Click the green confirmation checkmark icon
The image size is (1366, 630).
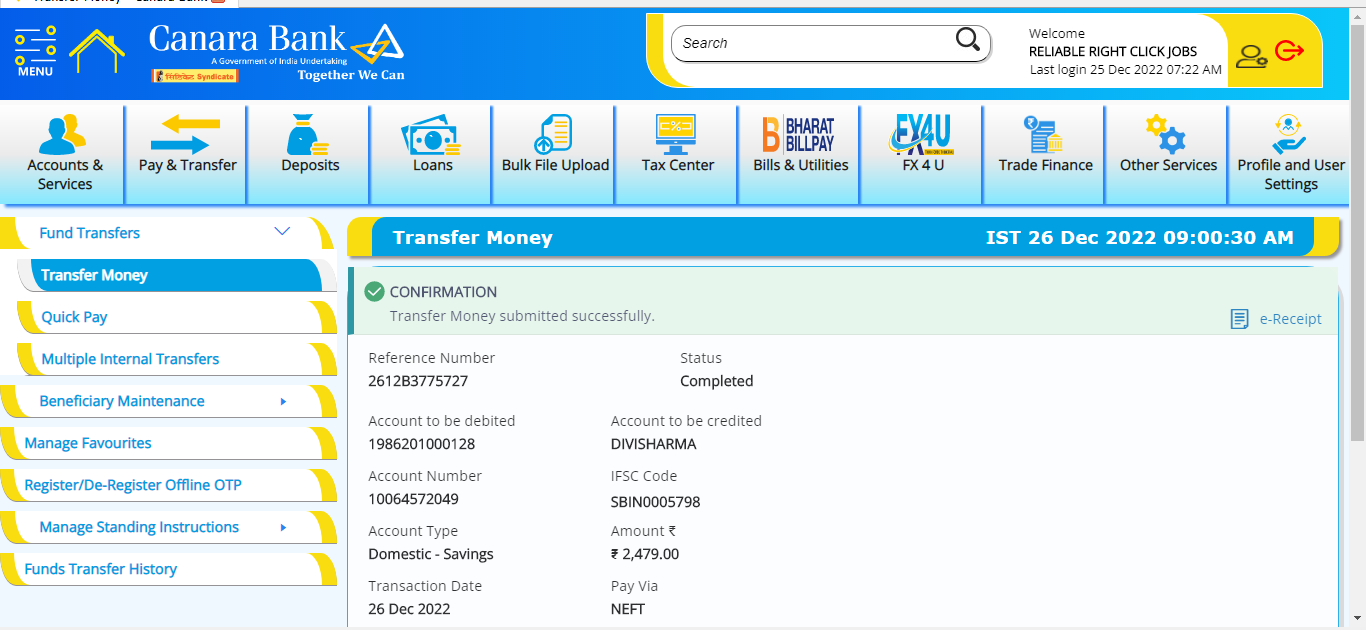(375, 292)
